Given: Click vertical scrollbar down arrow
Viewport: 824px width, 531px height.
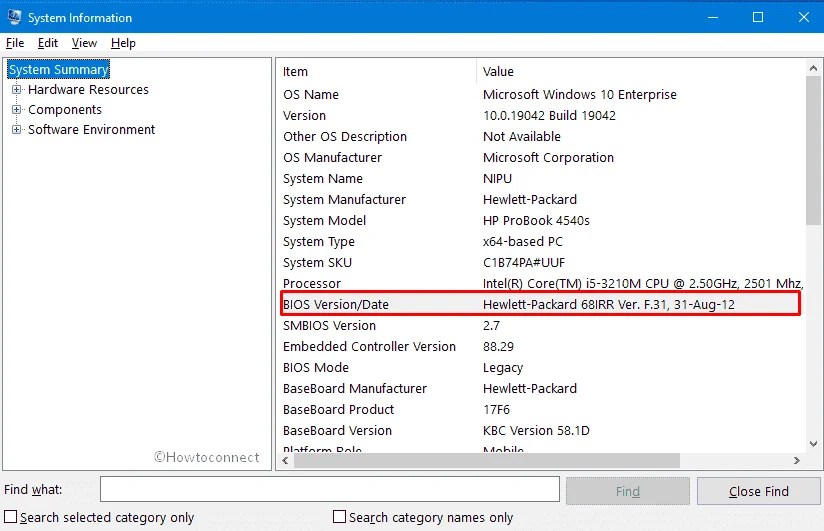Looking at the screenshot, I should (x=813, y=444).
